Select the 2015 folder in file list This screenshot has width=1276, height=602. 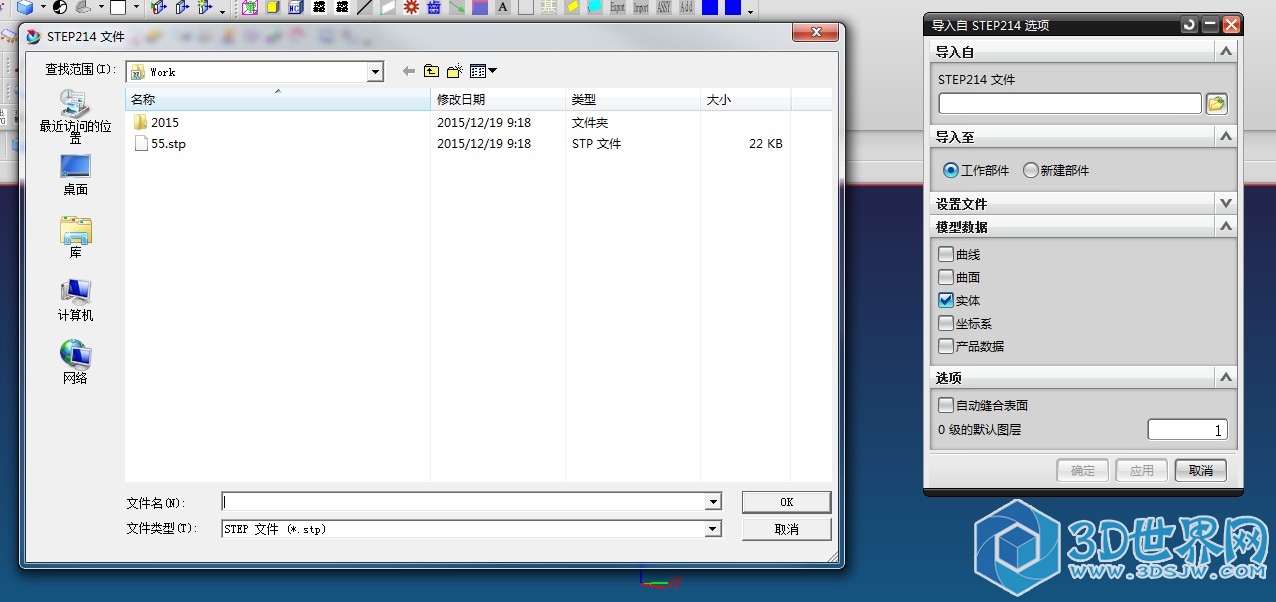click(x=156, y=122)
